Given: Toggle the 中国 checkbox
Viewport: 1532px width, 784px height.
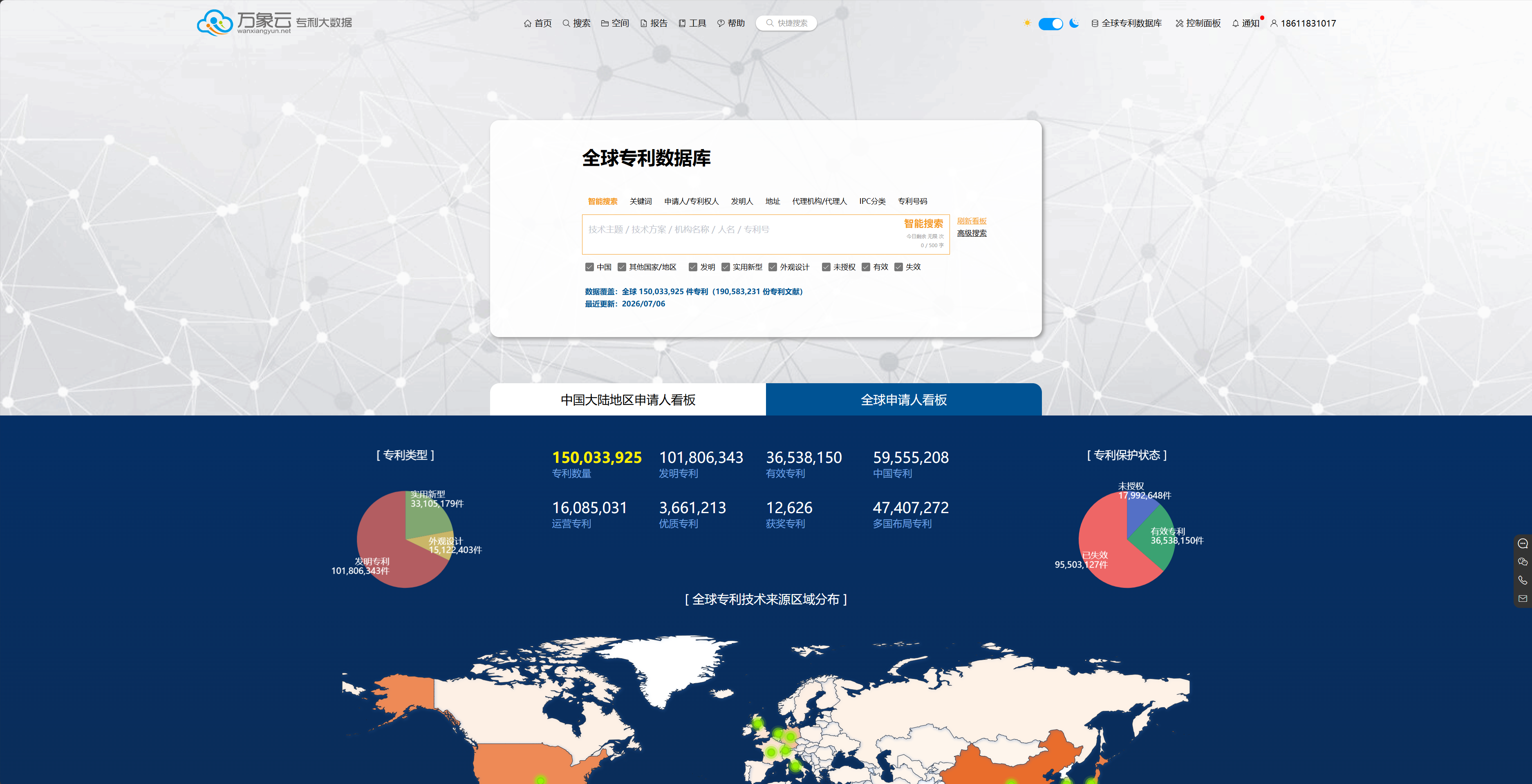Looking at the screenshot, I should click(589, 267).
